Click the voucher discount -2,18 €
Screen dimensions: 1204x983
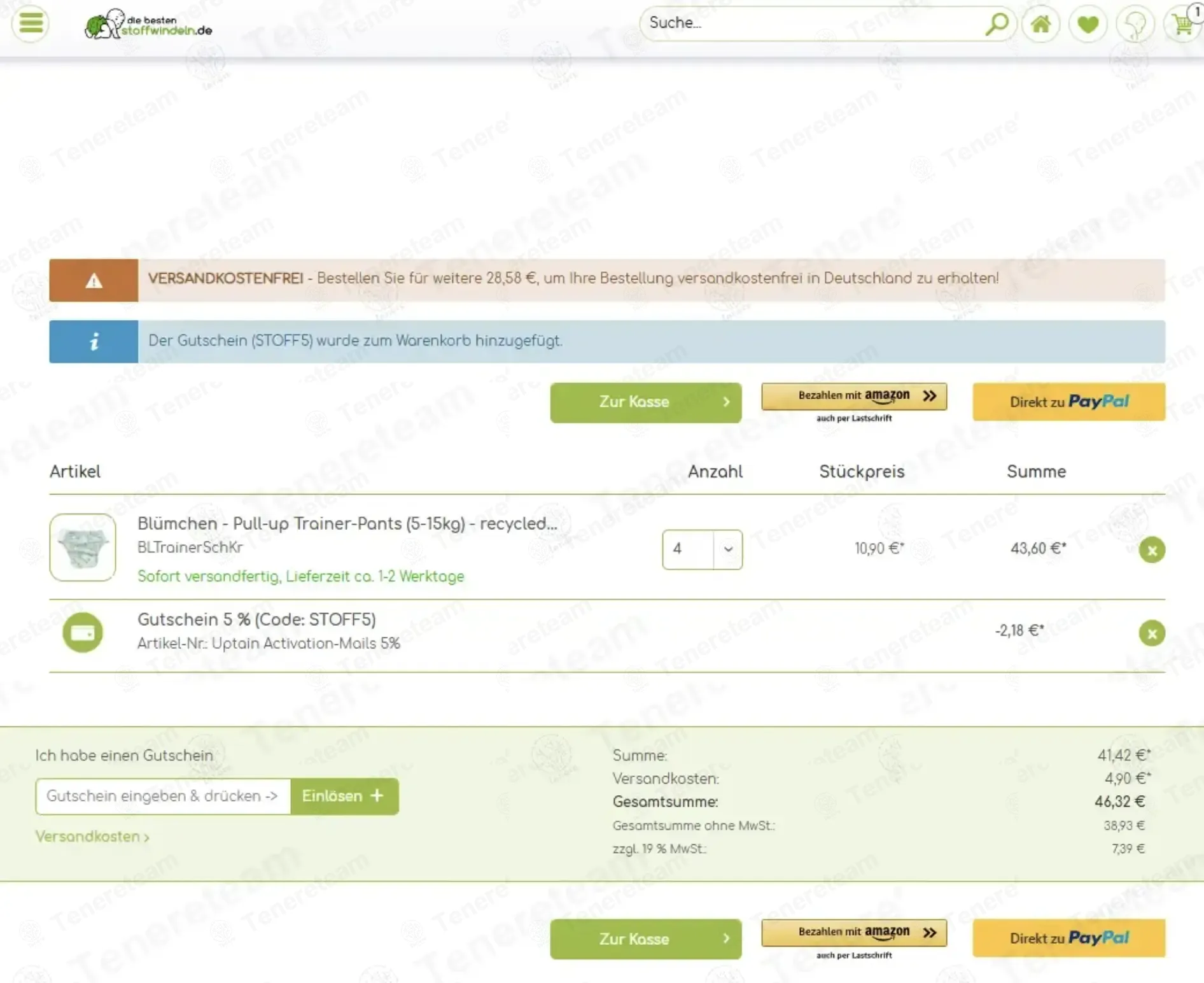pos(1019,630)
